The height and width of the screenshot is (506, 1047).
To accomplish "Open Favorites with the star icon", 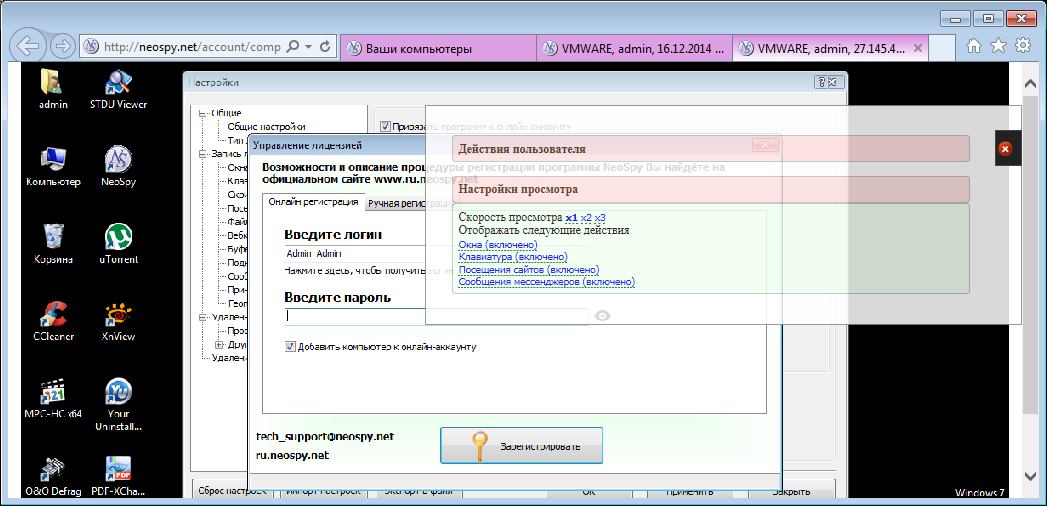I will click(998, 45).
